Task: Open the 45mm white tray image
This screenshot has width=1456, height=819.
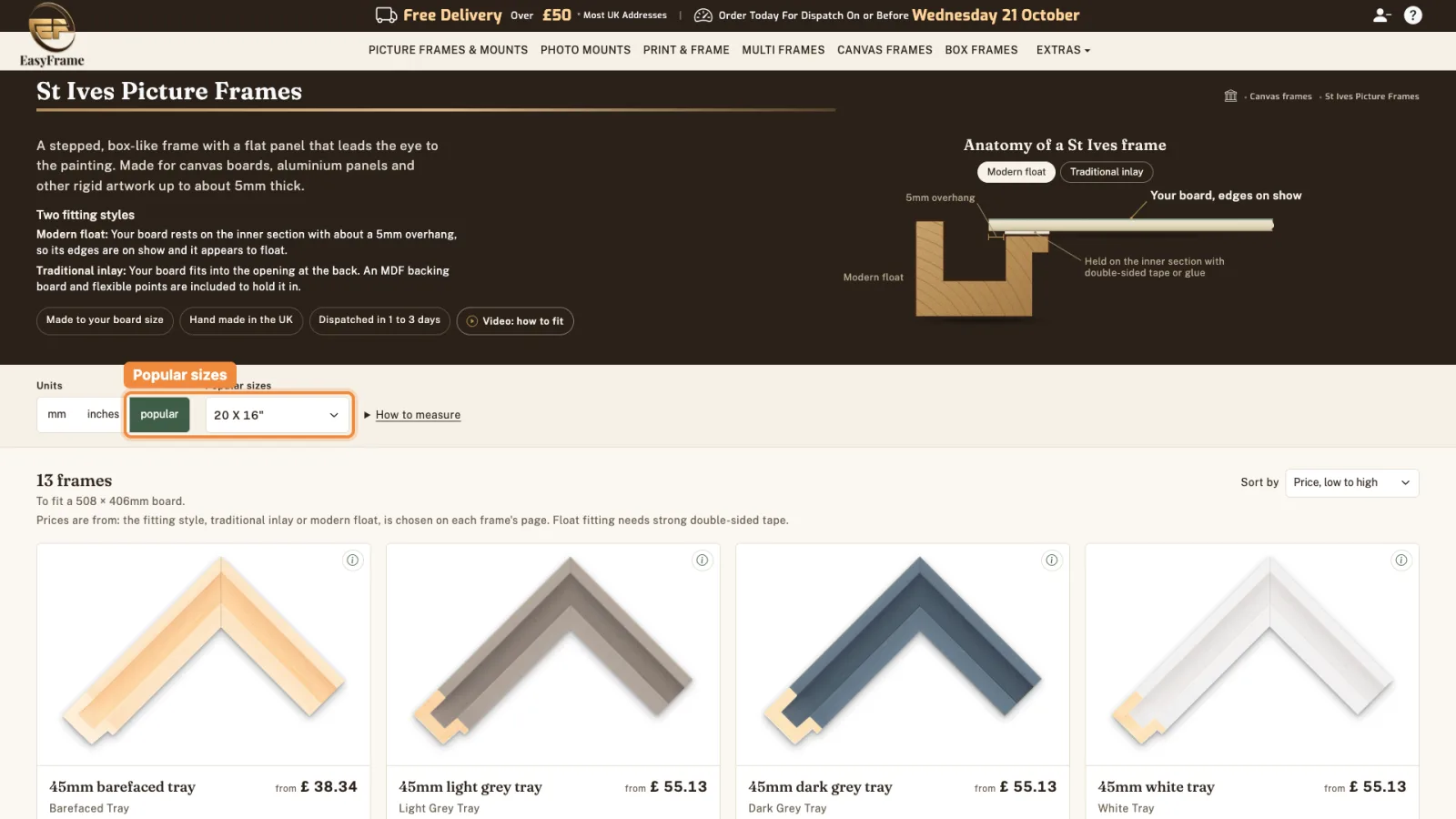Action: click(1252, 654)
